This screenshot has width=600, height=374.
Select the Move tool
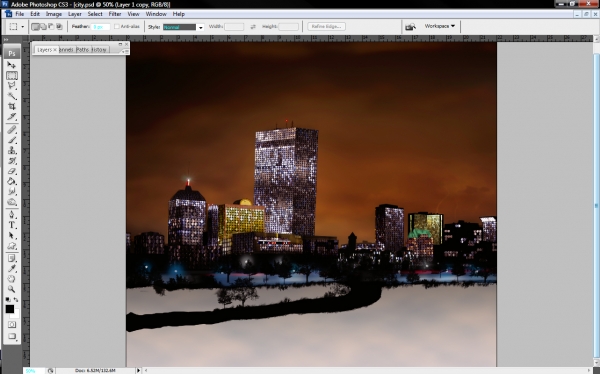coord(11,65)
